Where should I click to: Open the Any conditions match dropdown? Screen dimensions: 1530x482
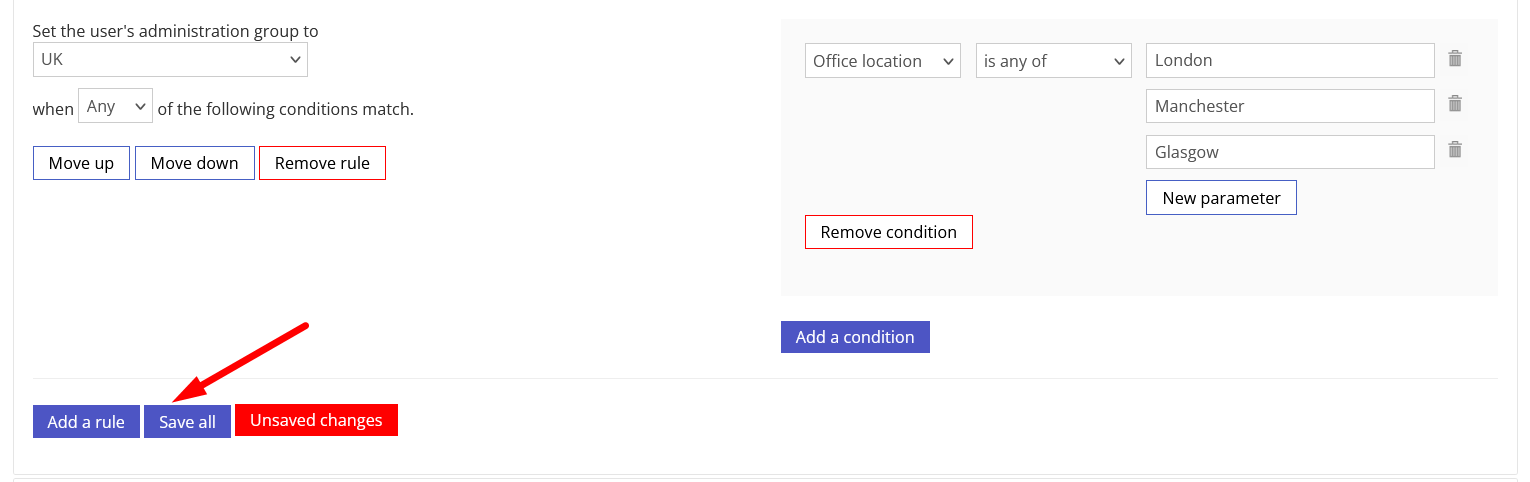115,106
